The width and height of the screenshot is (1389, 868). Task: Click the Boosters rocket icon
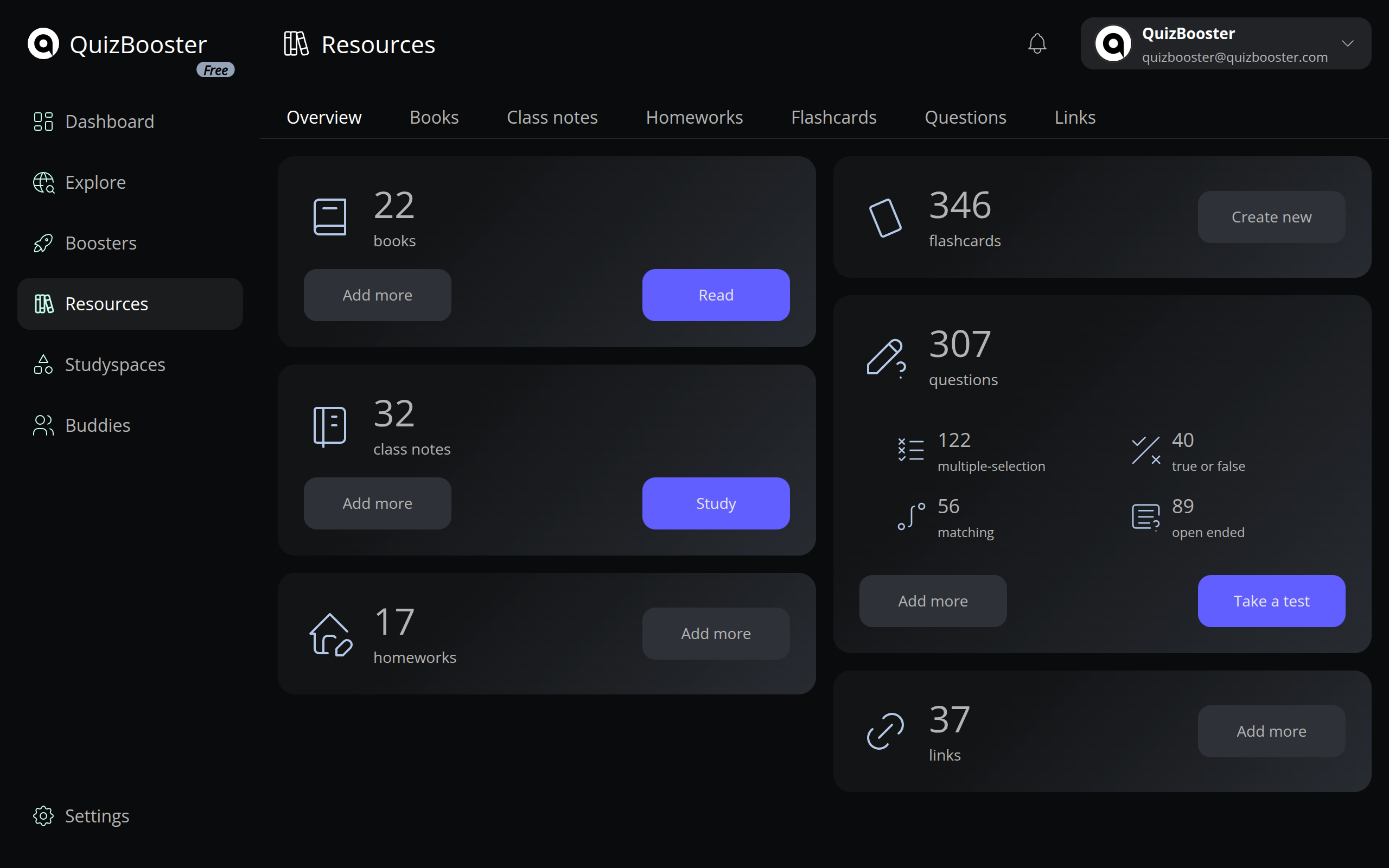pyautogui.click(x=43, y=244)
